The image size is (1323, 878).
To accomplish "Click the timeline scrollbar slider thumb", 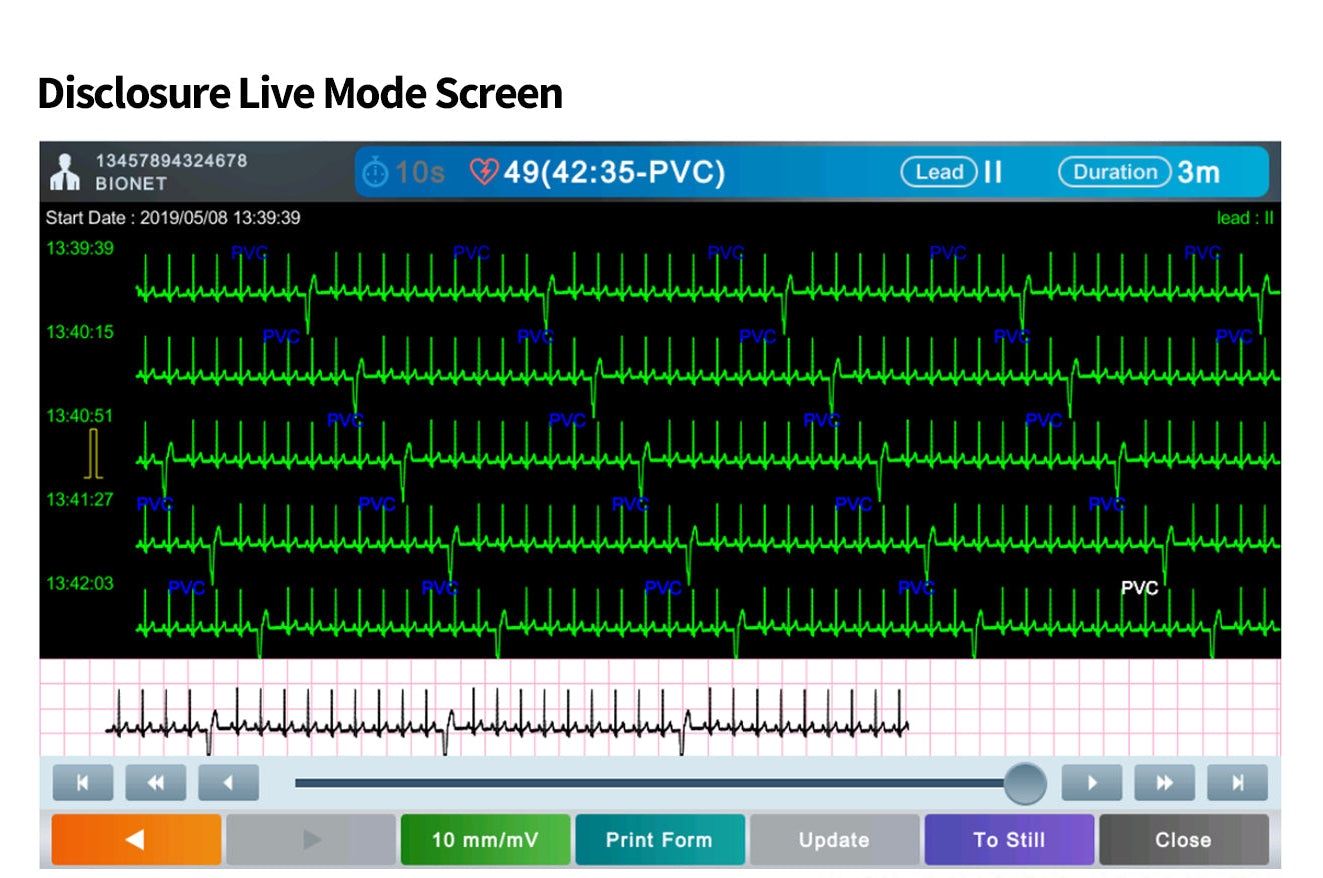I will point(1023,783).
